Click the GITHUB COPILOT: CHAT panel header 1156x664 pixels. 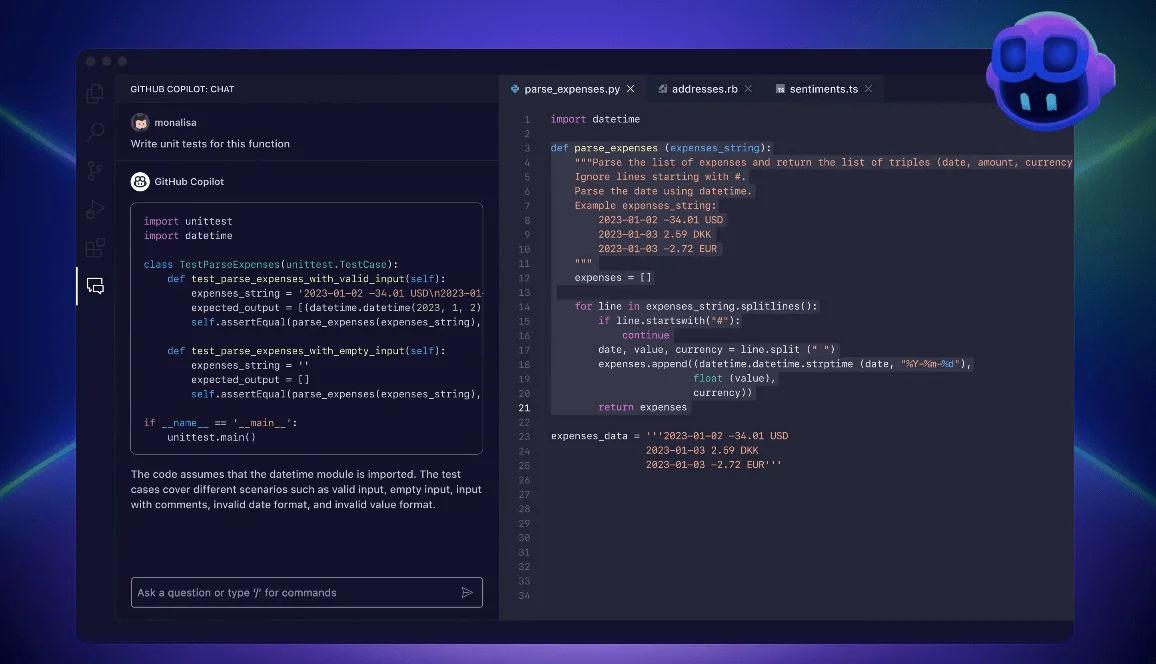(180, 88)
